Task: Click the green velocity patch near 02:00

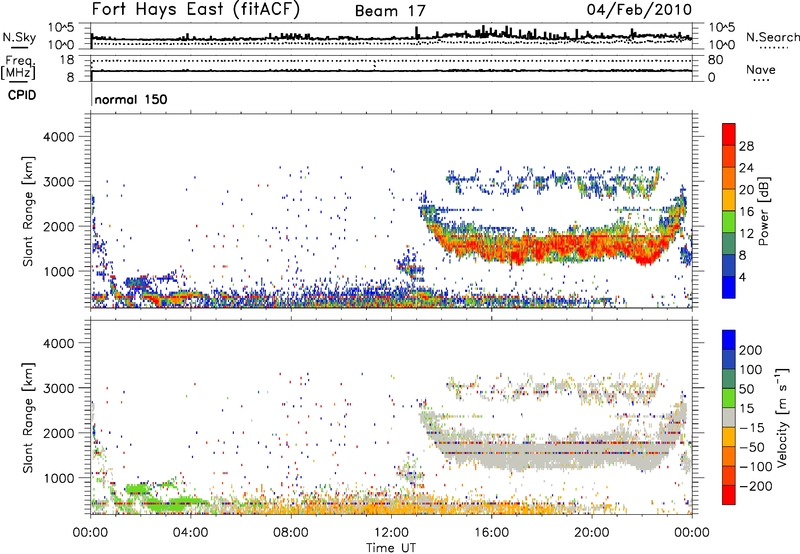Action: 139,490
